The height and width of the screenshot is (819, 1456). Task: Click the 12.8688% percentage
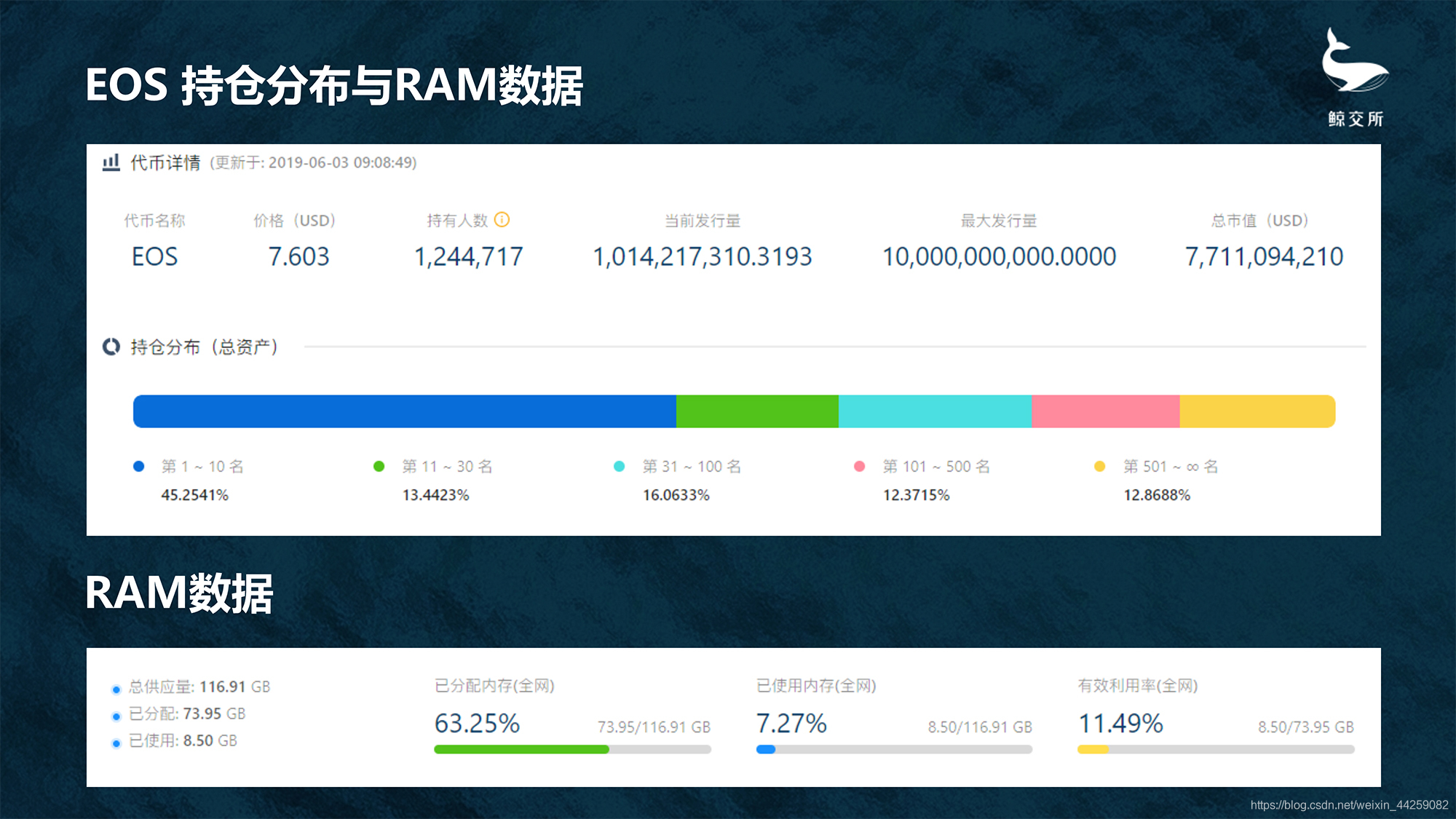pyautogui.click(x=1157, y=495)
